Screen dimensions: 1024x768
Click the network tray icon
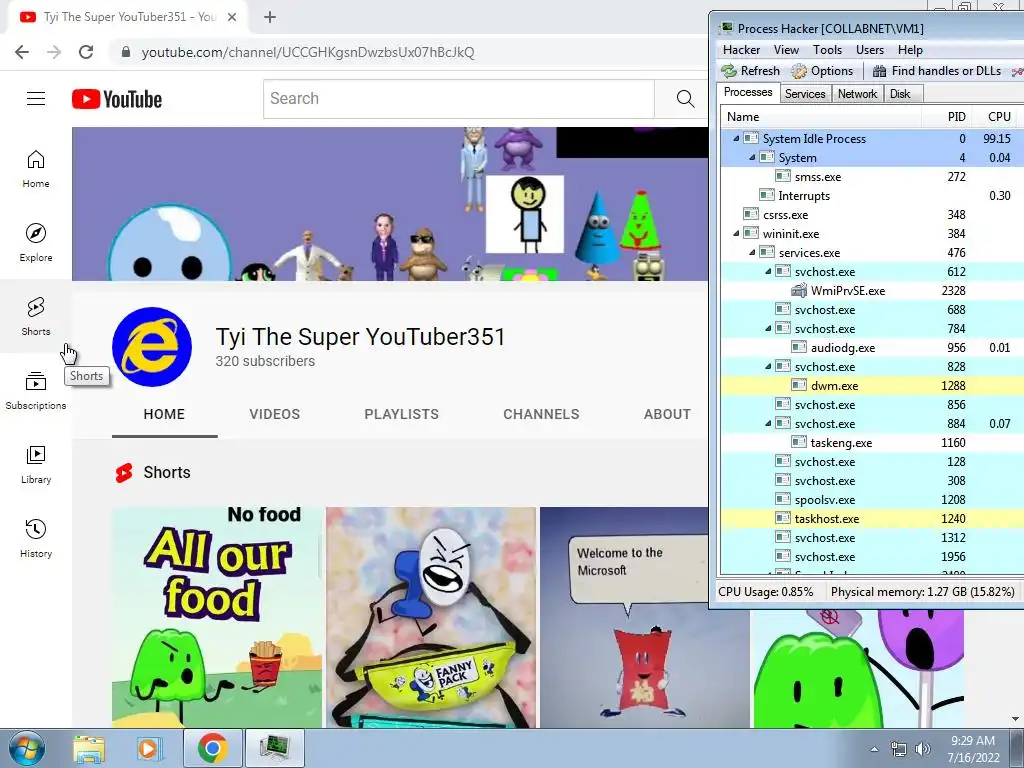click(899, 749)
